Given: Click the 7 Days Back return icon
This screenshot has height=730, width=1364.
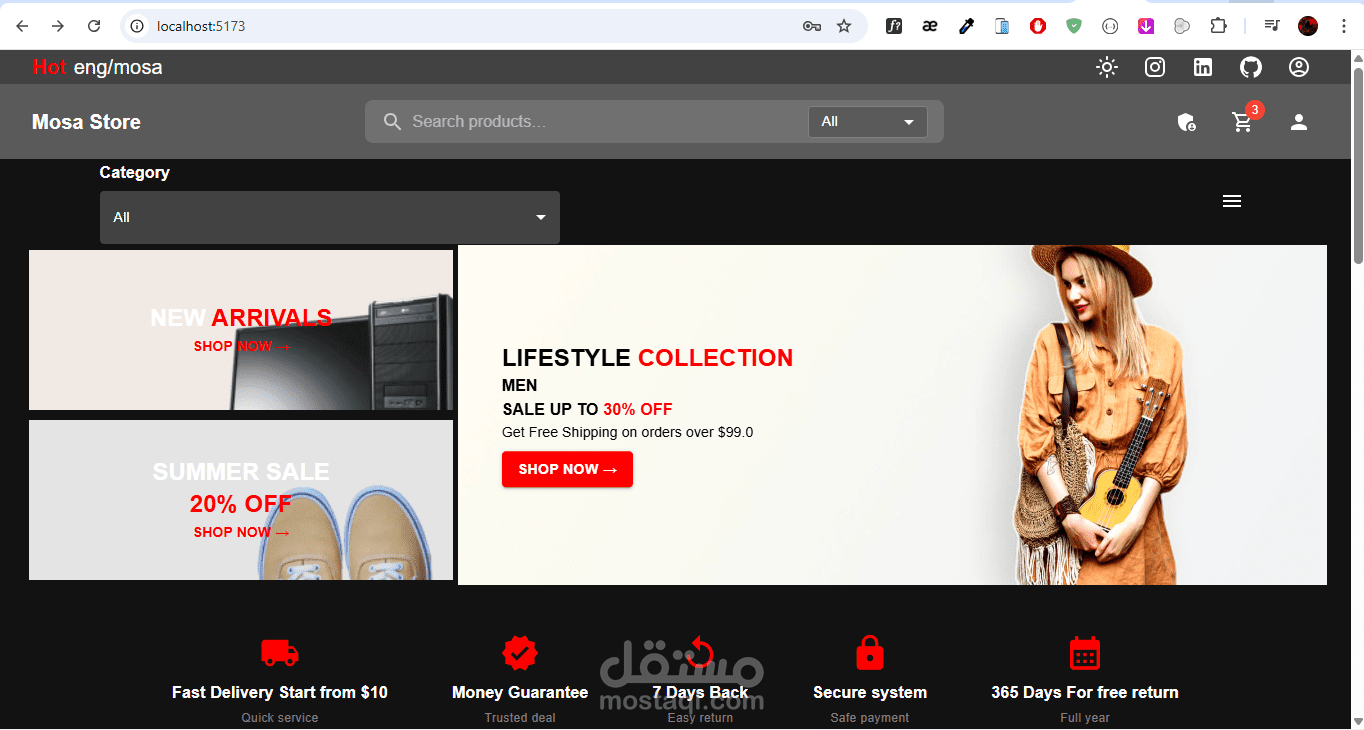Looking at the screenshot, I should click(x=700, y=654).
